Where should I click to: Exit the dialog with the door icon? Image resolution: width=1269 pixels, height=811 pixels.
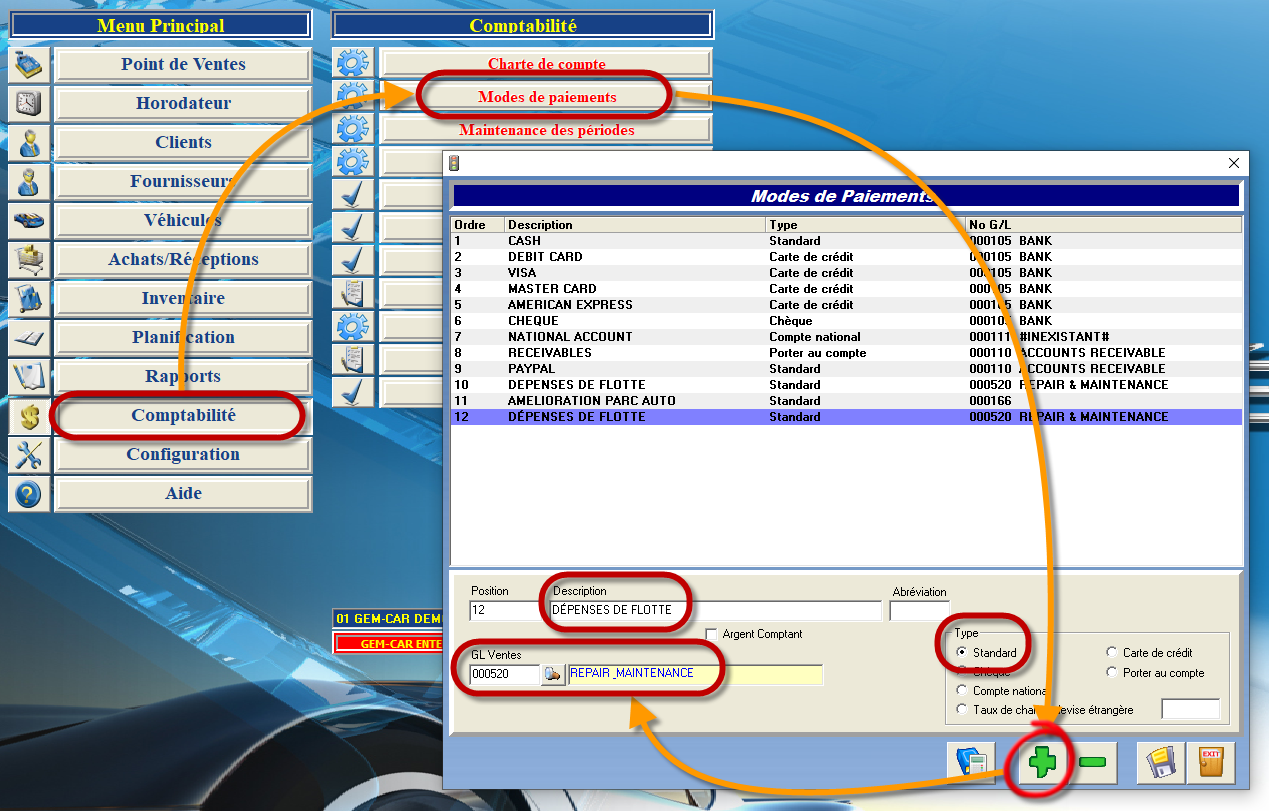click(1211, 762)
